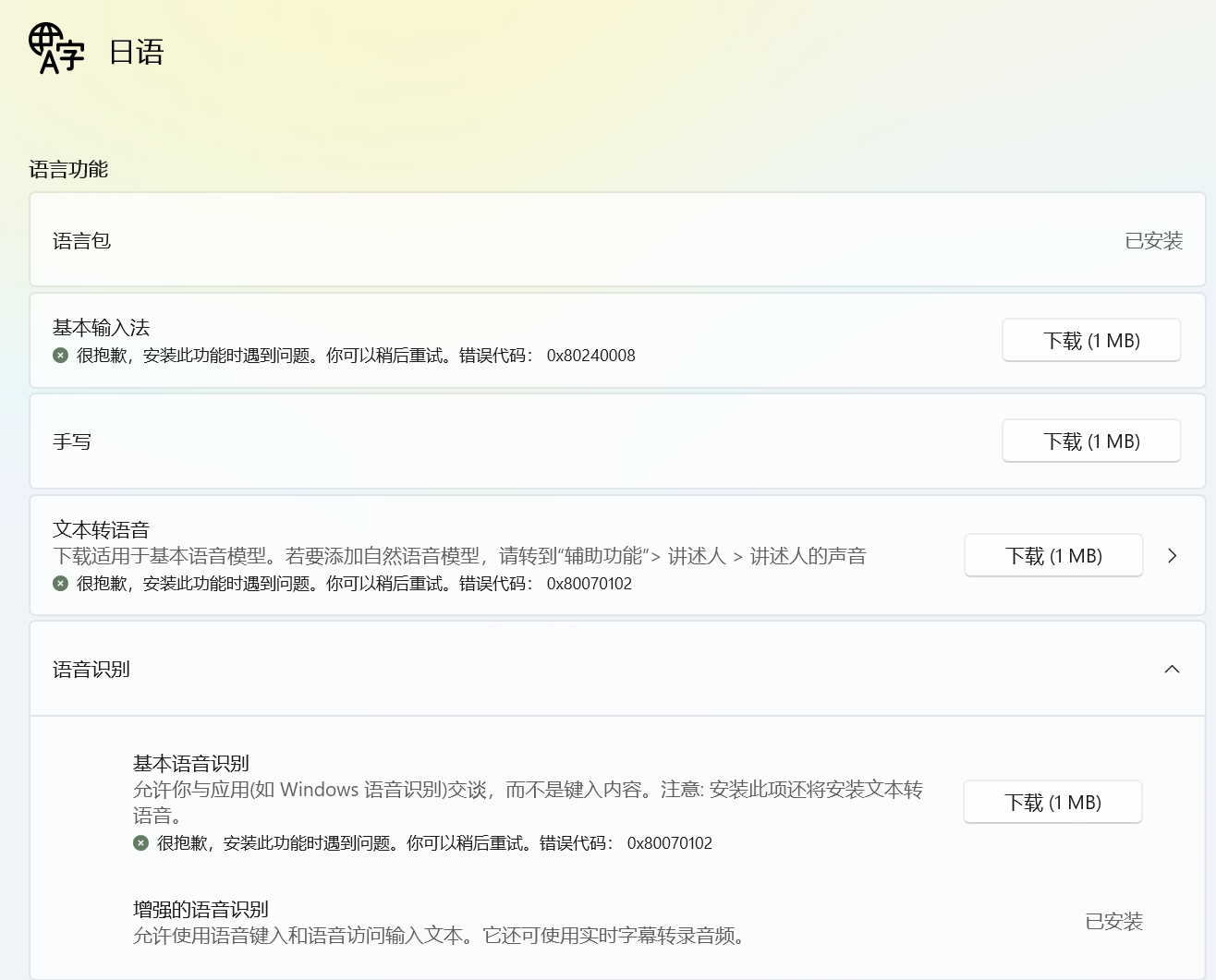Viewport: 1216px width, 980px height.
Task: Open 文本转语音 details with the right chevron
Action: coord(1173,556)
